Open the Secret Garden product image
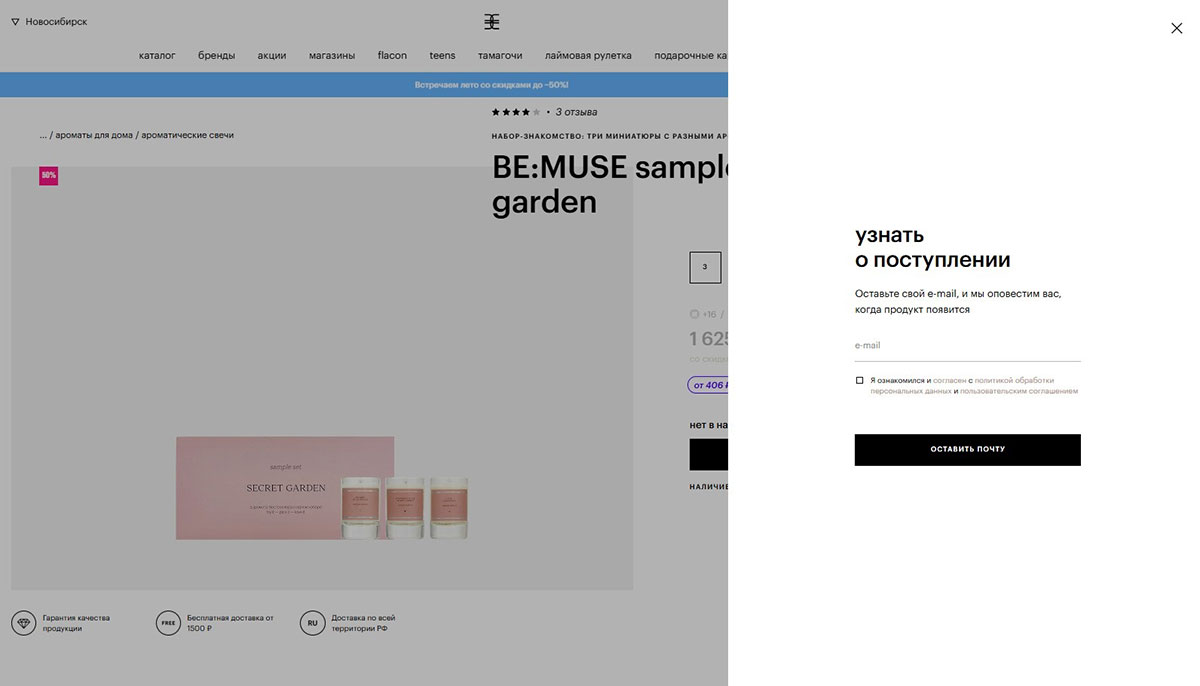Image resolution: width=1200 pixels, height=686 pixels. 322,378
